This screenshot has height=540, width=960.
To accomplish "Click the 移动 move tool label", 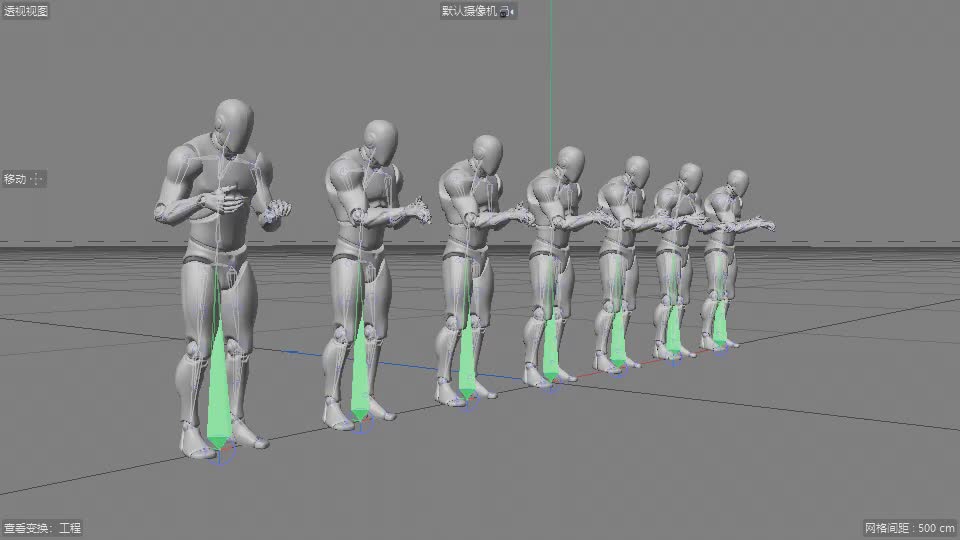I will pos(14,179).
